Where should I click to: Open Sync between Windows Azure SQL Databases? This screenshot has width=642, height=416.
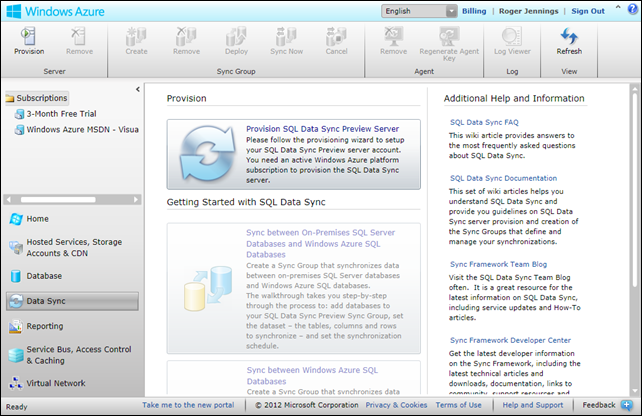pyautogui.click(x=312, y=375)
